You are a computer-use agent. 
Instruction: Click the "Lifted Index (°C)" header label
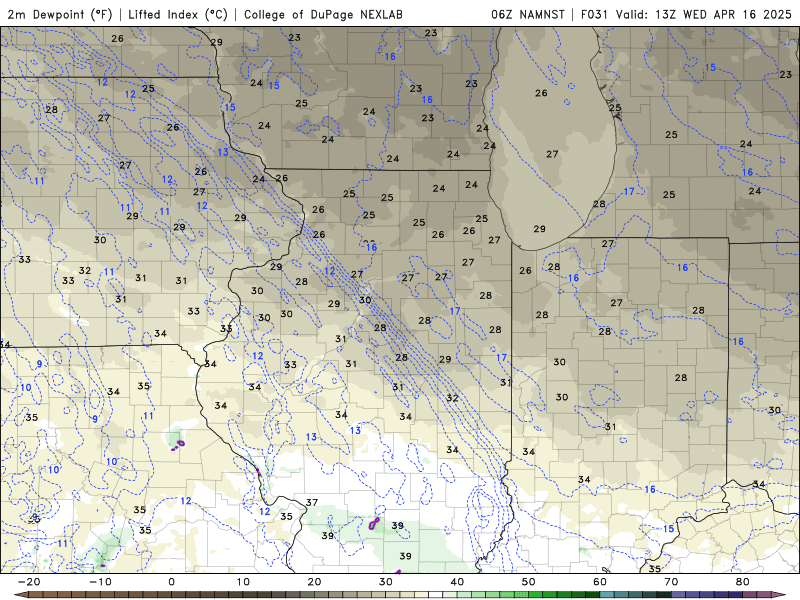pyautogui.click(x=178, y=14)
